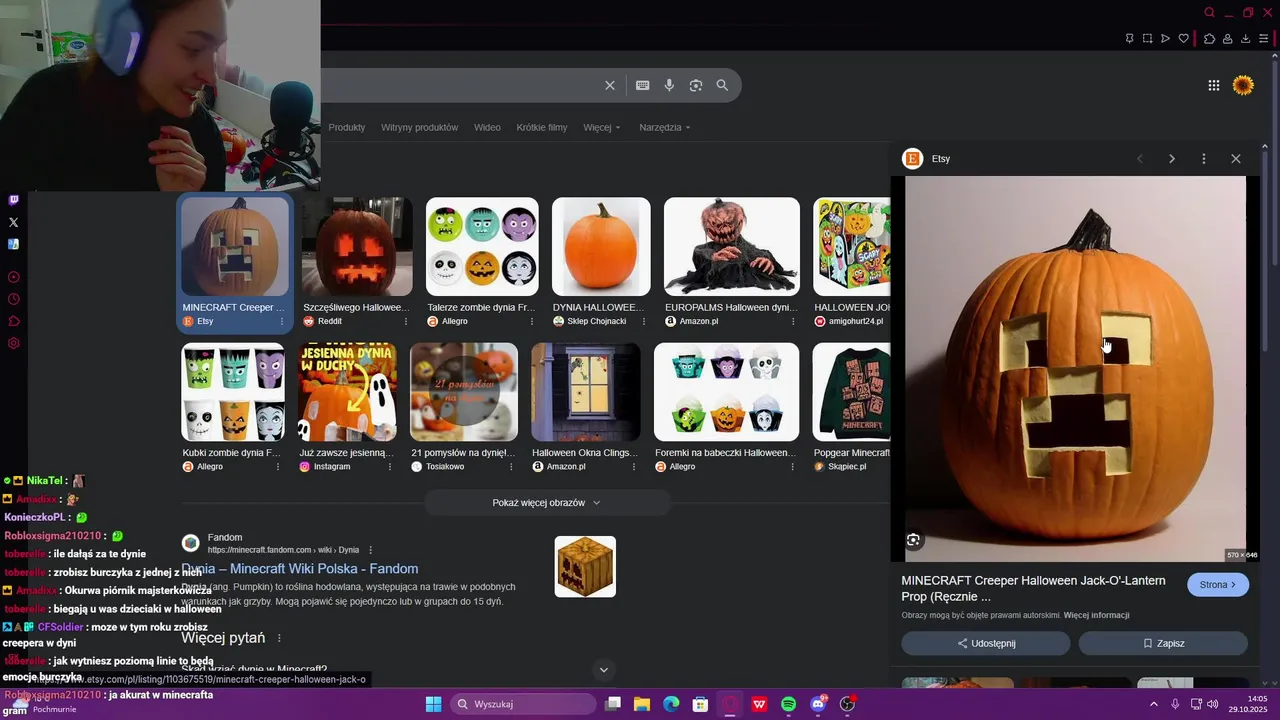
Task: Add page to bookmarks with the heart icon
Action: (1184, 39)
